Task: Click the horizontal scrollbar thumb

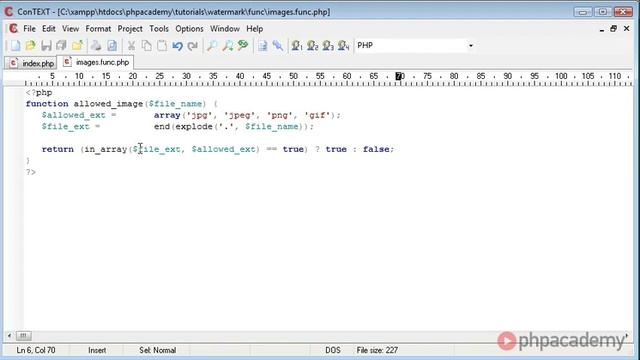Action: click(x=23, y=336)
